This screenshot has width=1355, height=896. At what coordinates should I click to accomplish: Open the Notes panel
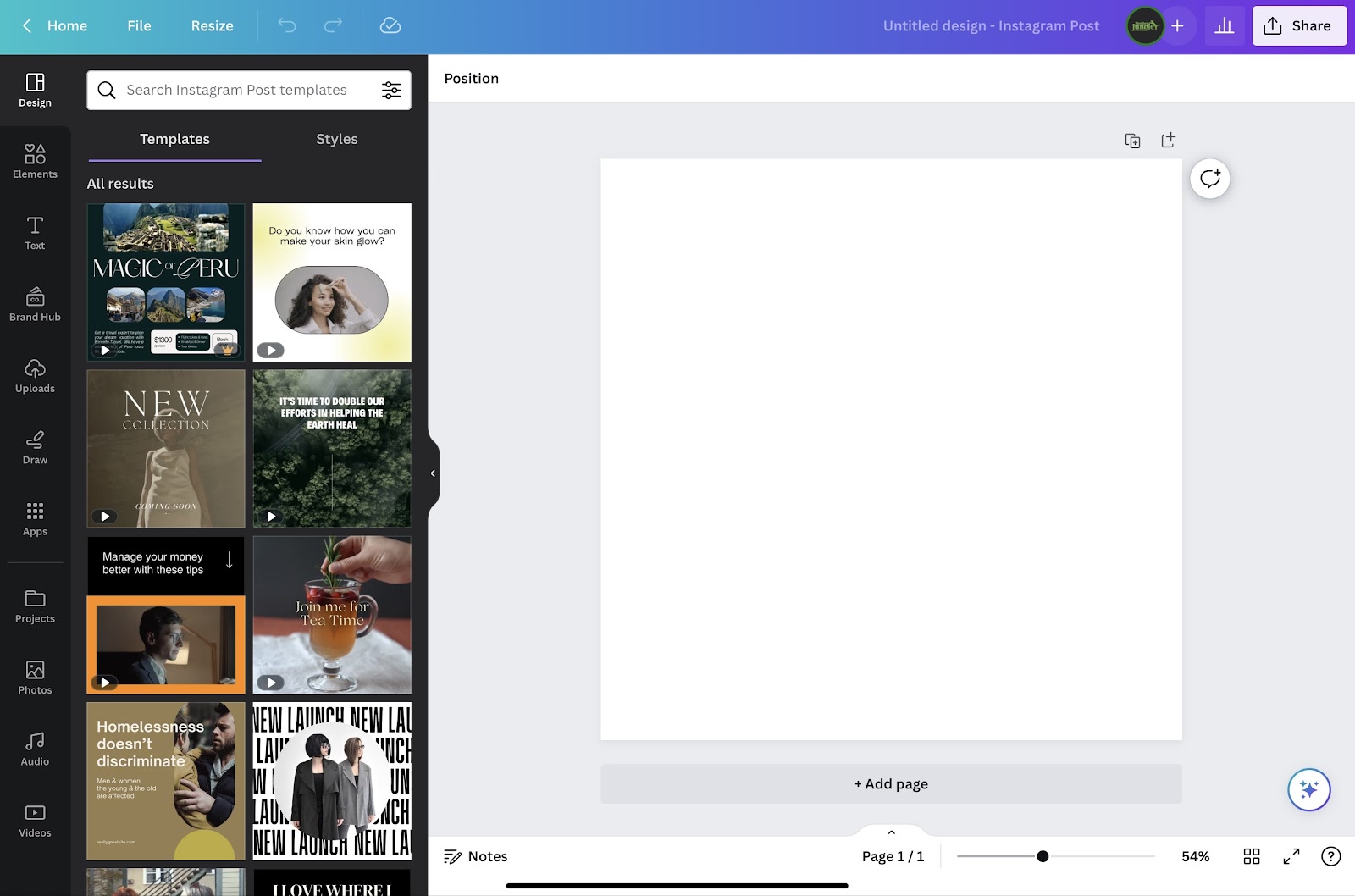476,856
